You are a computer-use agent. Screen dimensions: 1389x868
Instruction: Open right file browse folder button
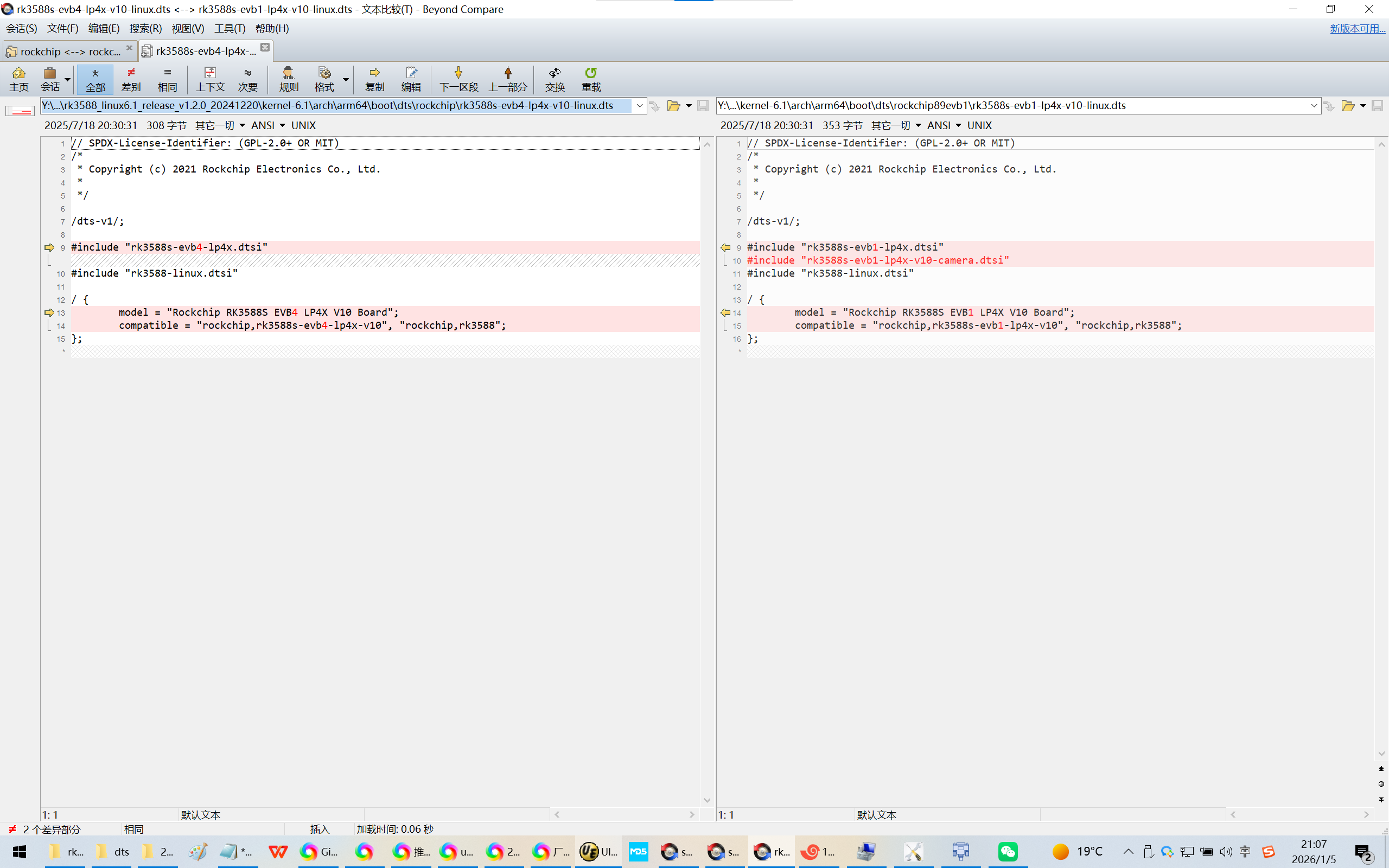click(1348, 106)
